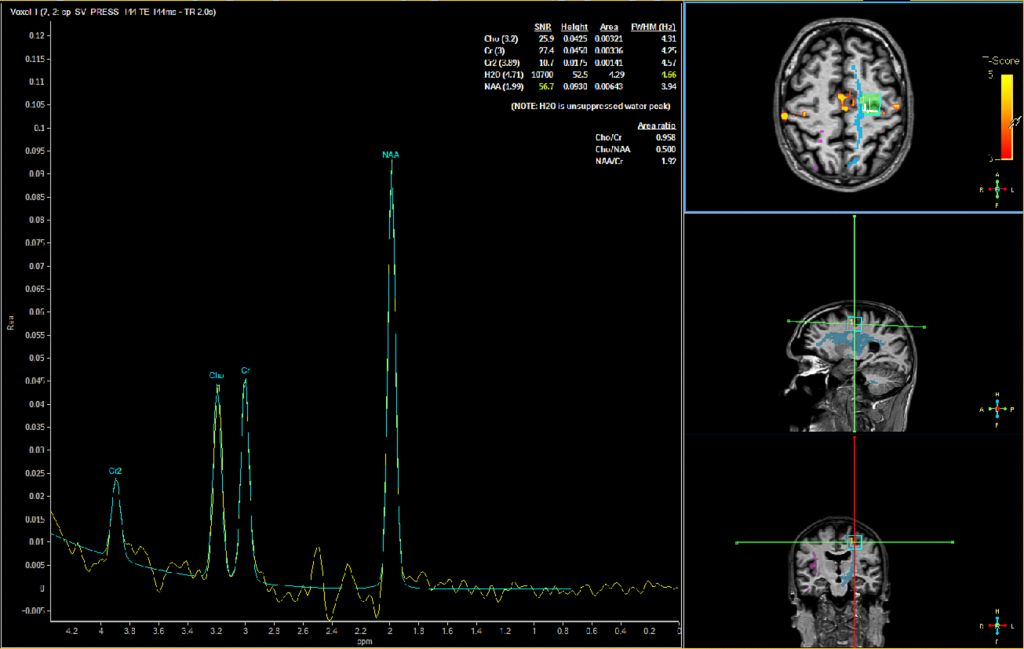Click the Cho/Cr ratio value 0.958
1024x649 pixels.
coord(665,137)
